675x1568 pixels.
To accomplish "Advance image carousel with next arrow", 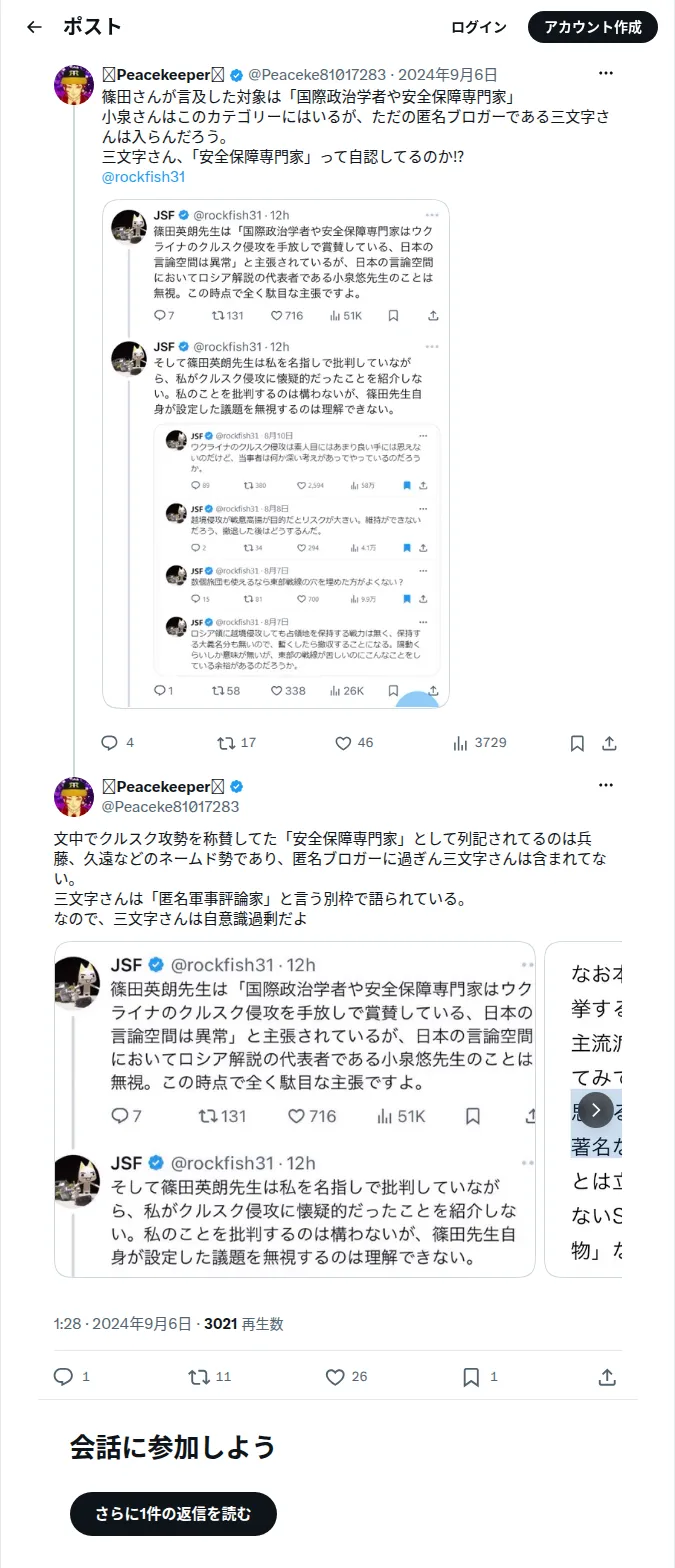I will click(596, 1110).
